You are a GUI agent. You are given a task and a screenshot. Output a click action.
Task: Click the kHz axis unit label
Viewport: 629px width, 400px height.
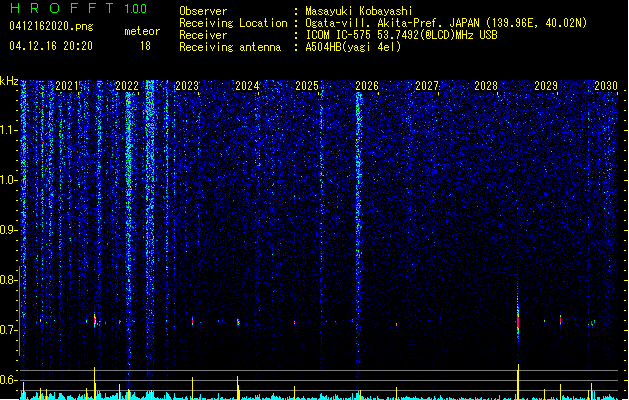[x=9, y=81]
